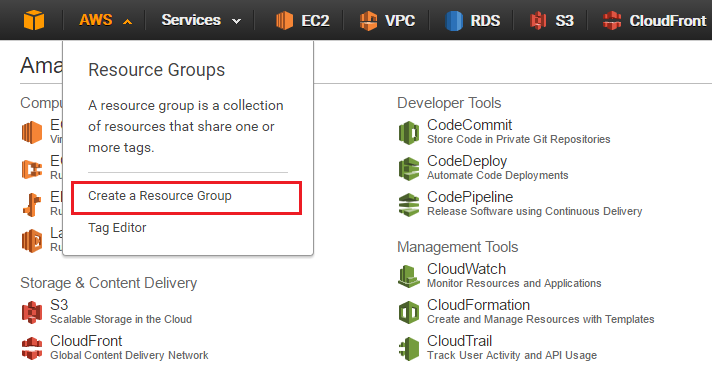712x369 pixels.
Task: Click the S3 shortcut icon in navbar
Action: pyautogui.click(x=538, y=20)
